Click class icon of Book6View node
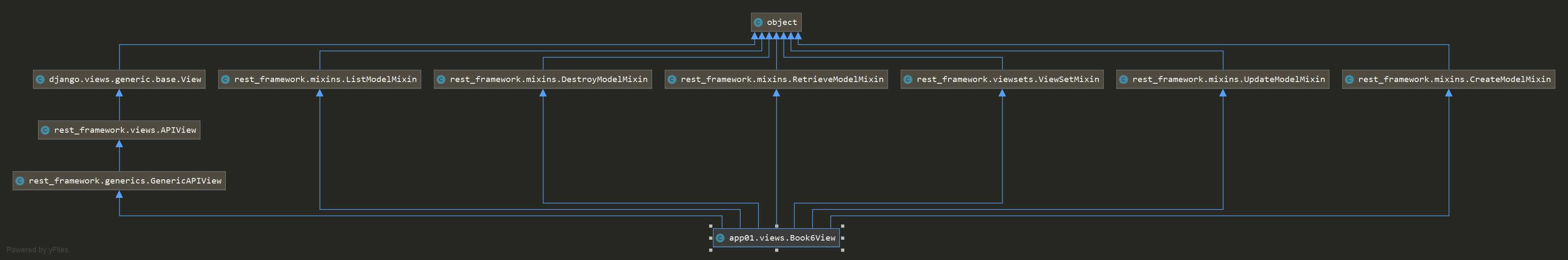This screenshot has height=260, width=1568. pyautogui.click(x=720, y=238)
